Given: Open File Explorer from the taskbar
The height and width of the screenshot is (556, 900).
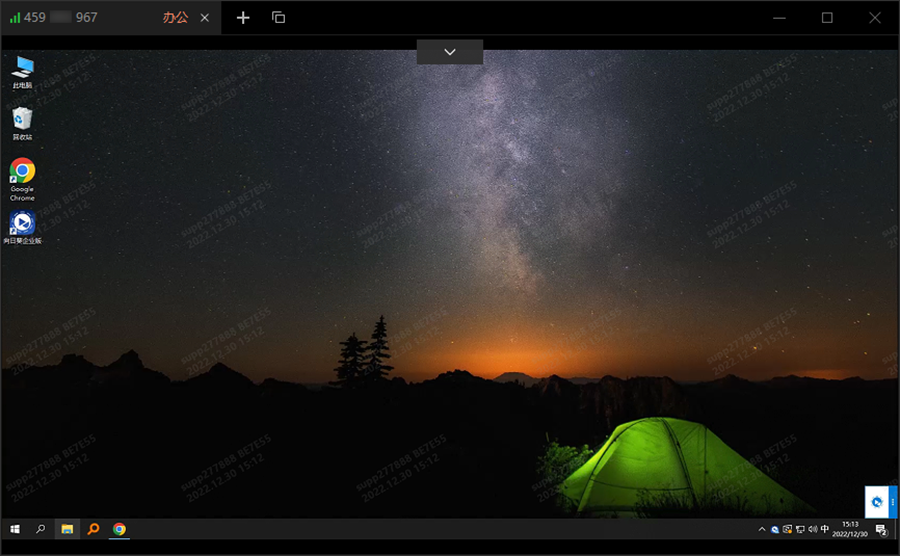Looking at the screenshot, I should pyautogui.click(x=67, y=529).
